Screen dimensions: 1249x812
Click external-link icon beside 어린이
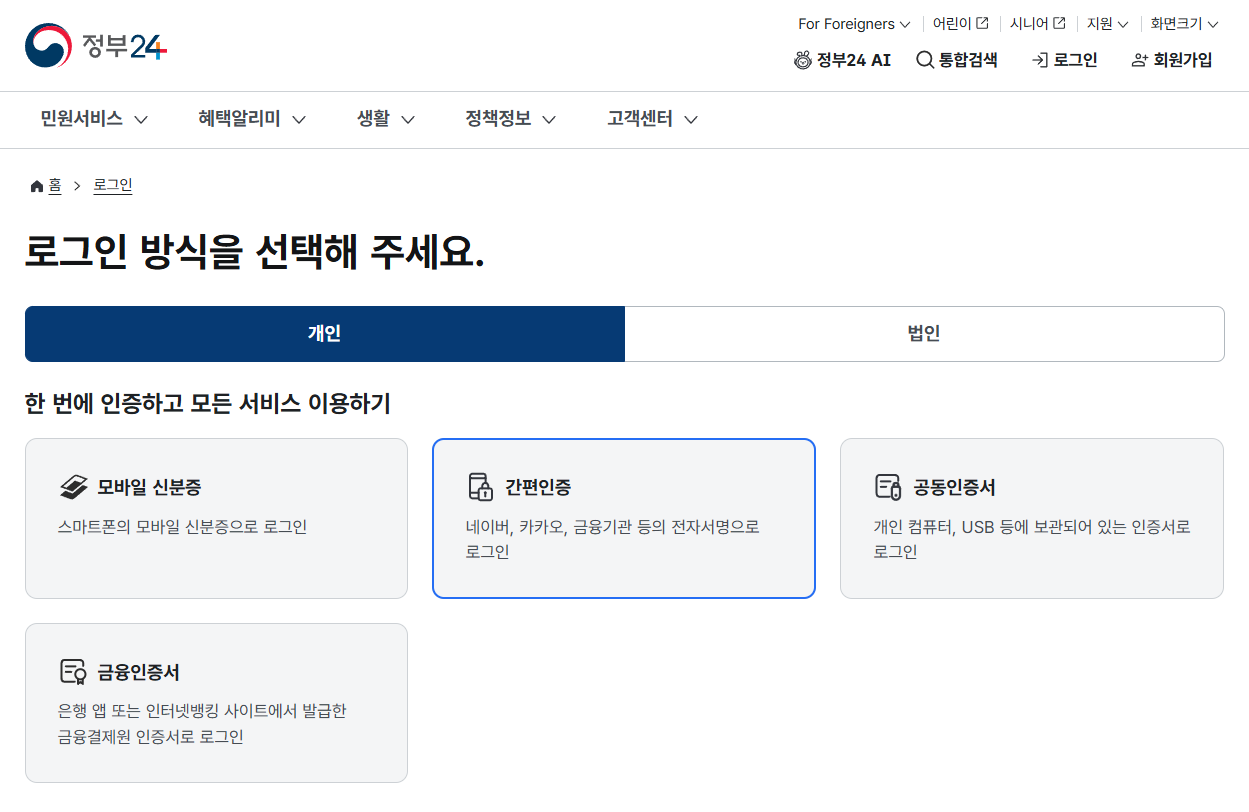[983, 23]
